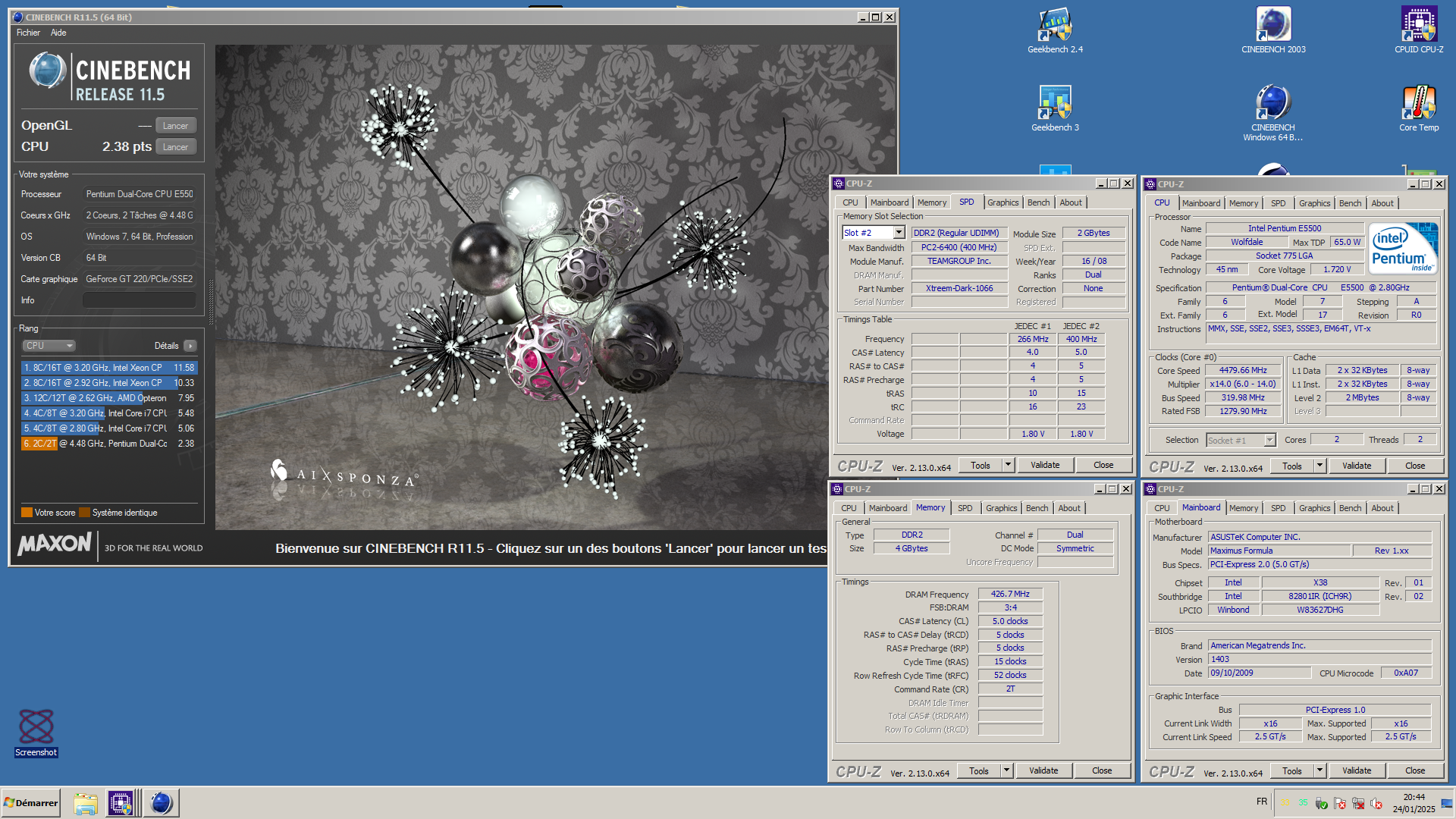Image resolution: width=1456 pixels, height=819 pixels.
Task: Click the Cinebench panel splitter handle
Action: tap(210, 303)
